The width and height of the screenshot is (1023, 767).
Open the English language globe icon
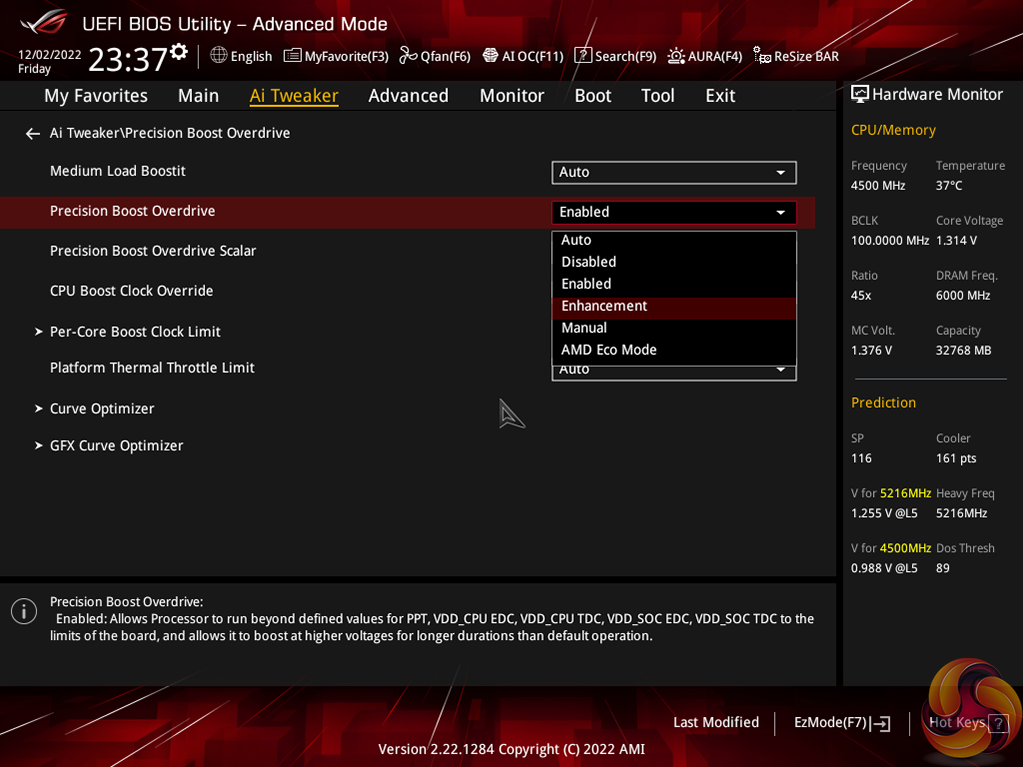(x=219, y=56)
